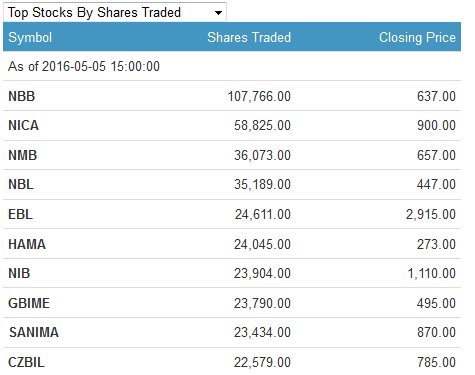
Task: Click the As of 2016-05-05 timestamp row
Action: (x=232, y=66)
